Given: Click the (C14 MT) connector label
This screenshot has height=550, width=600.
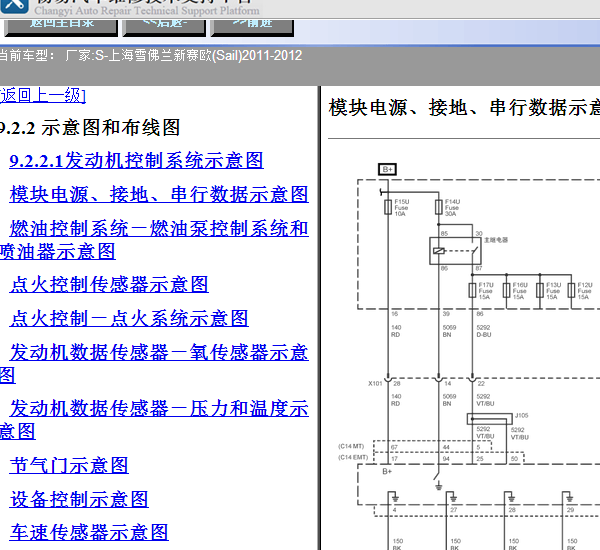Looking at the screenshot, I should 351,446.
